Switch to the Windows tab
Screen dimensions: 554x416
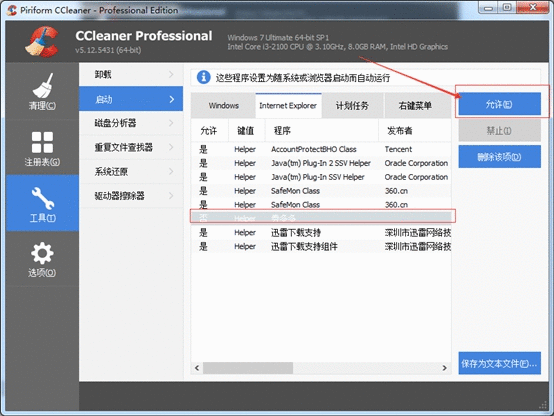tap(223, 106)
